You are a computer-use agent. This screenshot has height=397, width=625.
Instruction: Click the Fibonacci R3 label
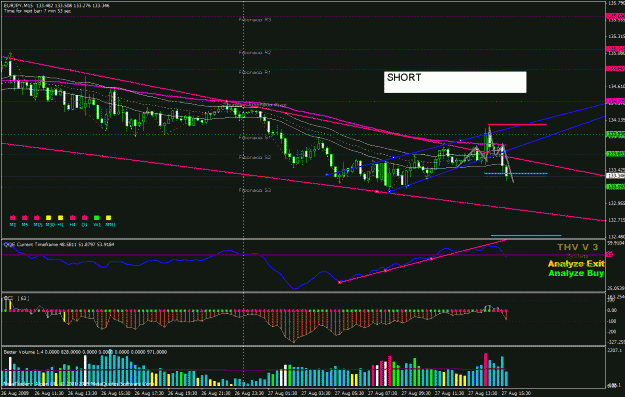(x=255, y=19)
